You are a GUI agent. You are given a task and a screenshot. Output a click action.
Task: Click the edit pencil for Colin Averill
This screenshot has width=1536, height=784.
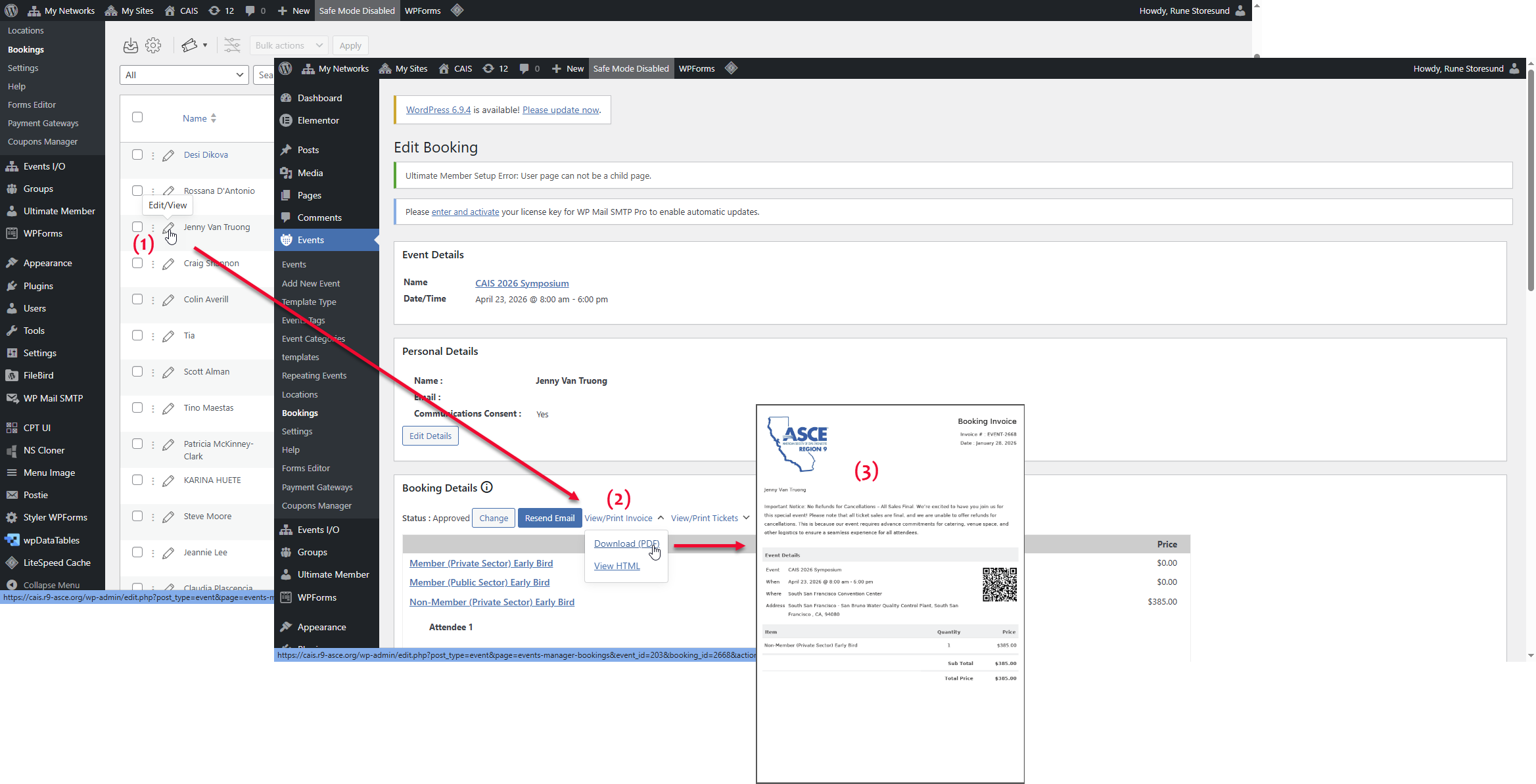point(168,300)
